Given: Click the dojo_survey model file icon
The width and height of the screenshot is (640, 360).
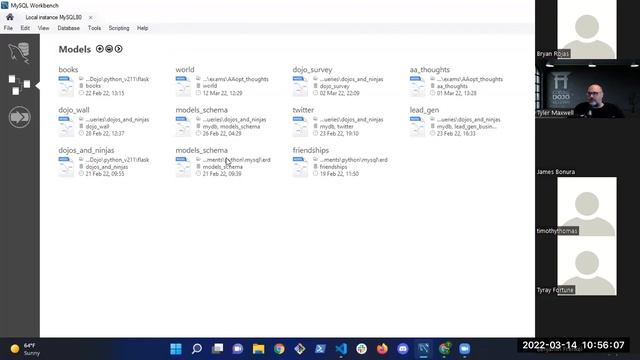Looking at the screenshot, I should click(300, 86).
